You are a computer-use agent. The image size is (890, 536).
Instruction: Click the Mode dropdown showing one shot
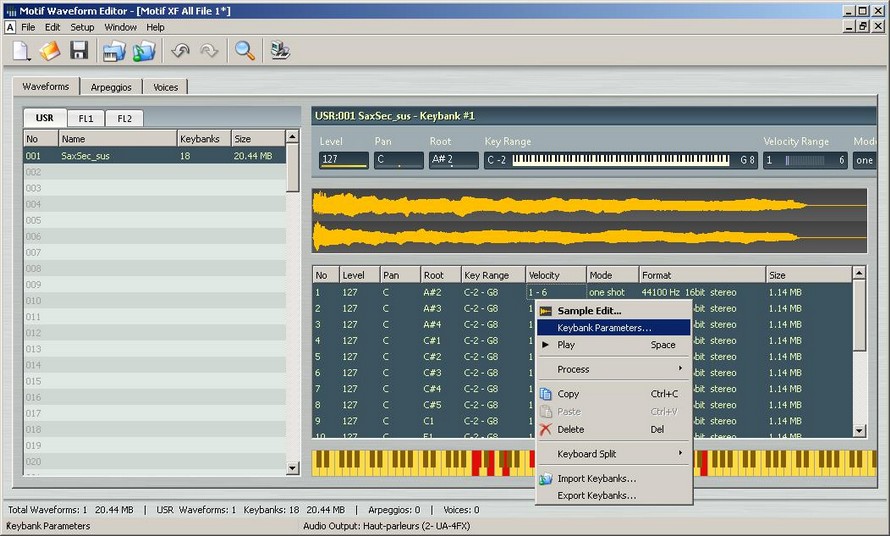[864, 160]
